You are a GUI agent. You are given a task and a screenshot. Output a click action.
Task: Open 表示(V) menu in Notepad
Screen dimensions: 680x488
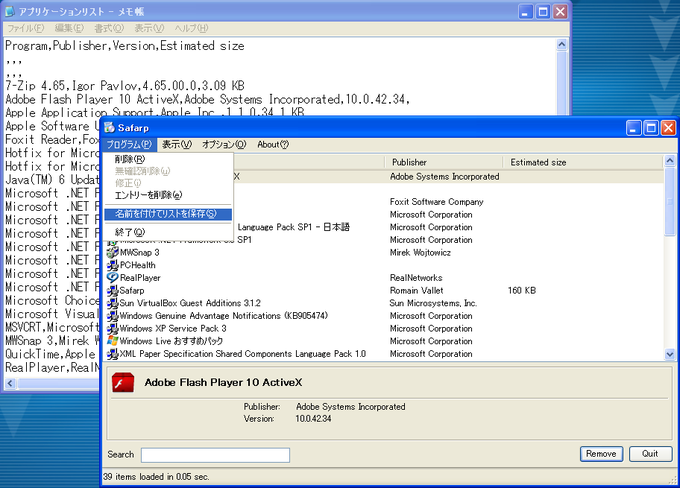tap(149, 28)
